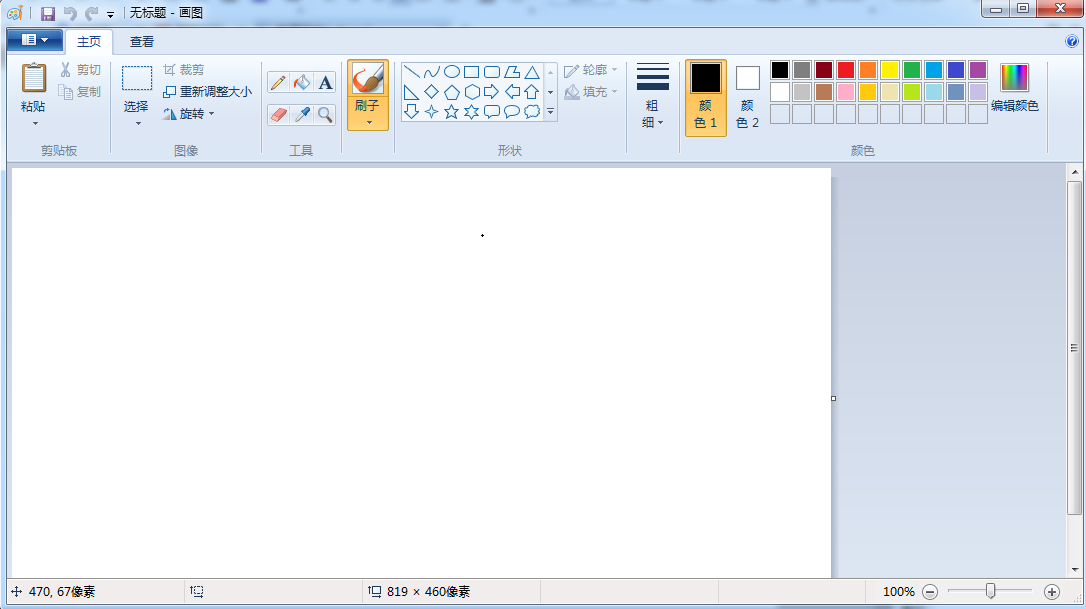
Task: Click 重新调整大小 (Resize) button
Action: click(x=207, y=91)
